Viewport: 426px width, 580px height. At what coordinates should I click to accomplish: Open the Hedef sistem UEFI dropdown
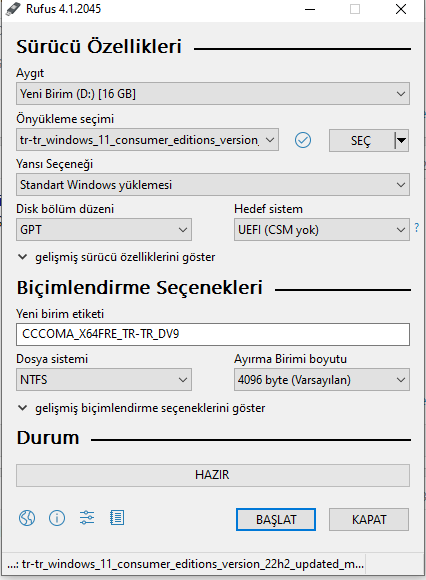(322, 230)
